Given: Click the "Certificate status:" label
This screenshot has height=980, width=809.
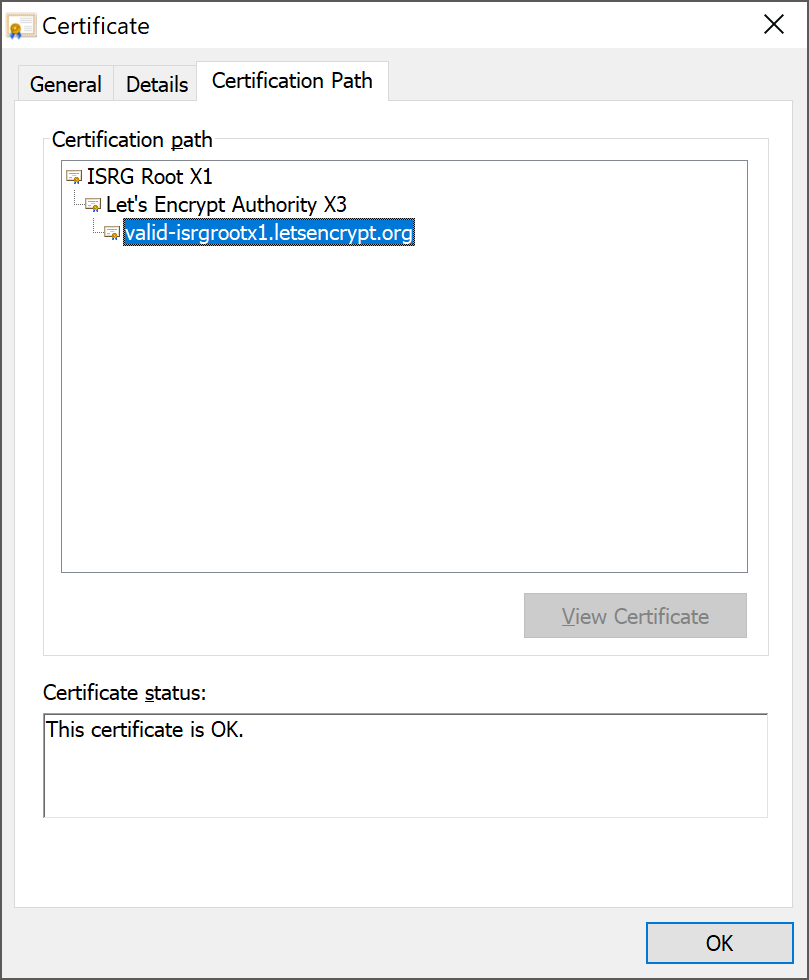Looking at the screenshot, I should tap(124, 692).
